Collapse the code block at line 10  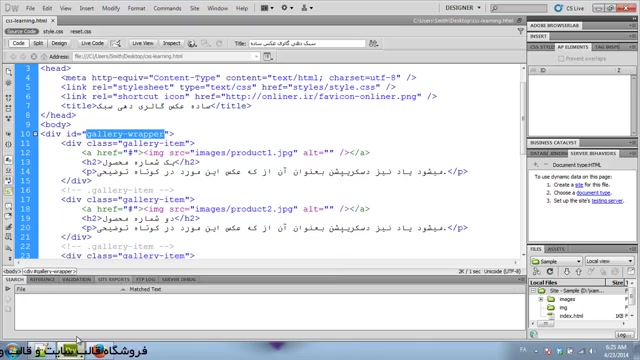(x=36, y=134)
